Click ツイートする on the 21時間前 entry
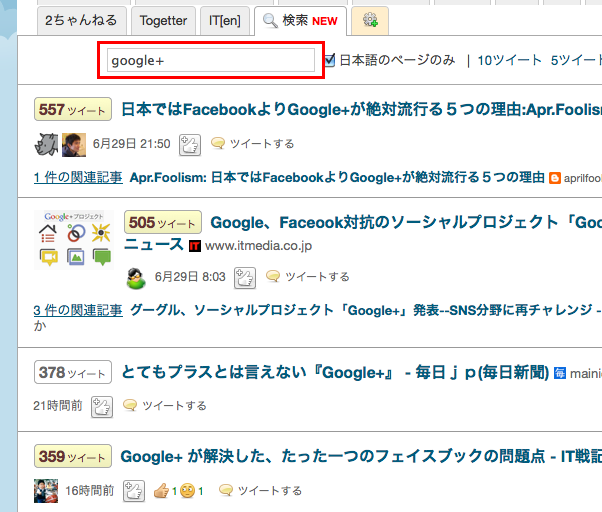Image resolution: width=602 pixels, height=512 pixels. pos(174,406)
